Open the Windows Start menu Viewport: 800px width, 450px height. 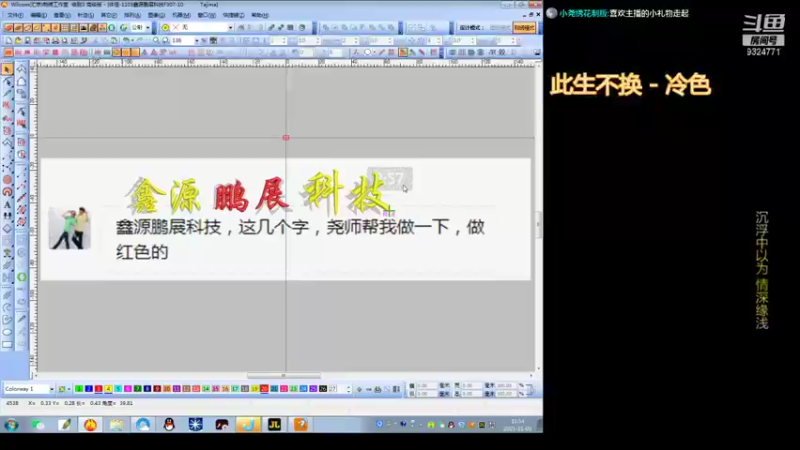11,424
